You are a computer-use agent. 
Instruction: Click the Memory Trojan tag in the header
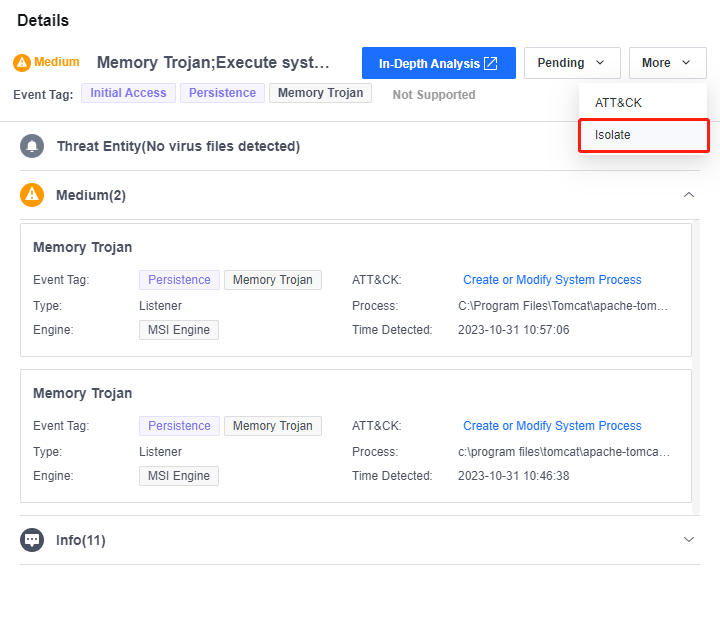tap(320, 93)
